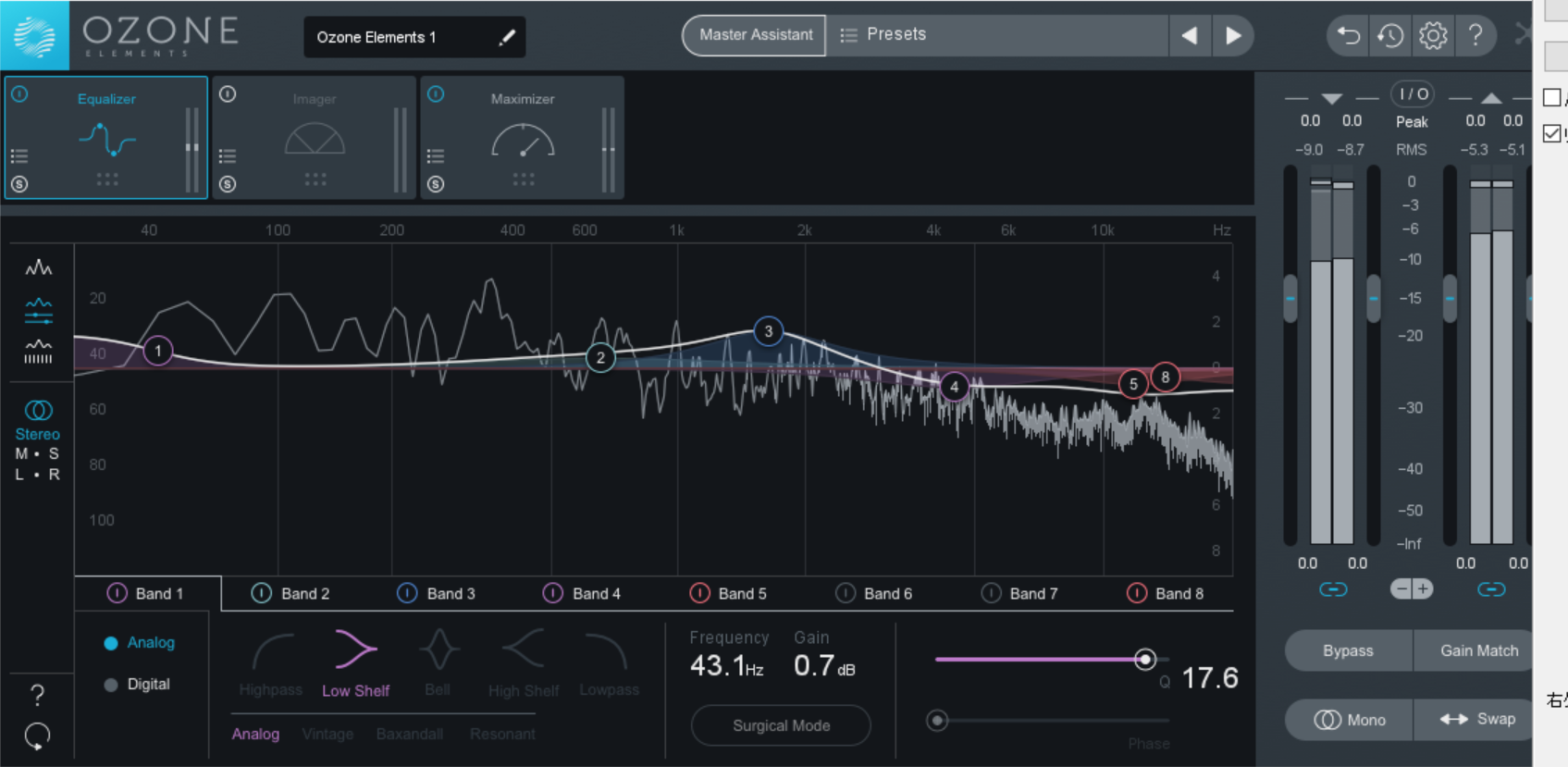Click the reset circular arrow icon
This screenshot has width=1568, height=767.
tap(37, 736)
